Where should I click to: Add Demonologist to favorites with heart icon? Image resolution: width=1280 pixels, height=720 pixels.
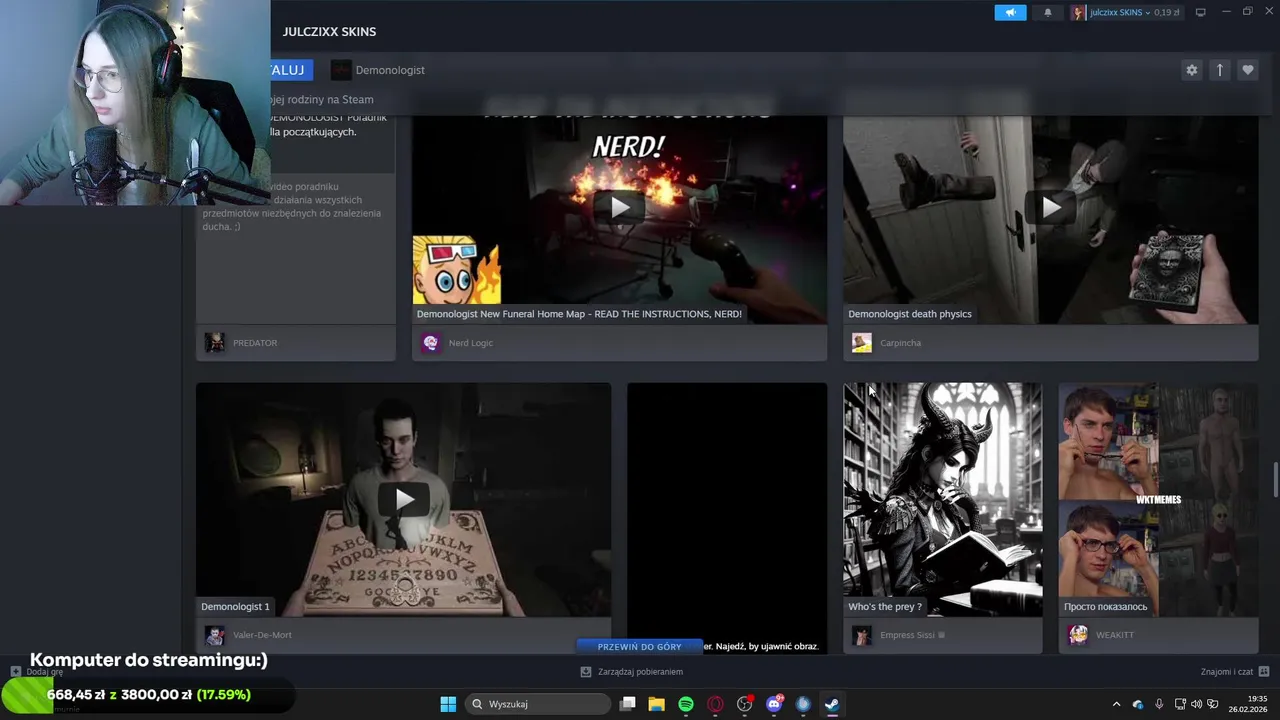[x=1247, y=70]
